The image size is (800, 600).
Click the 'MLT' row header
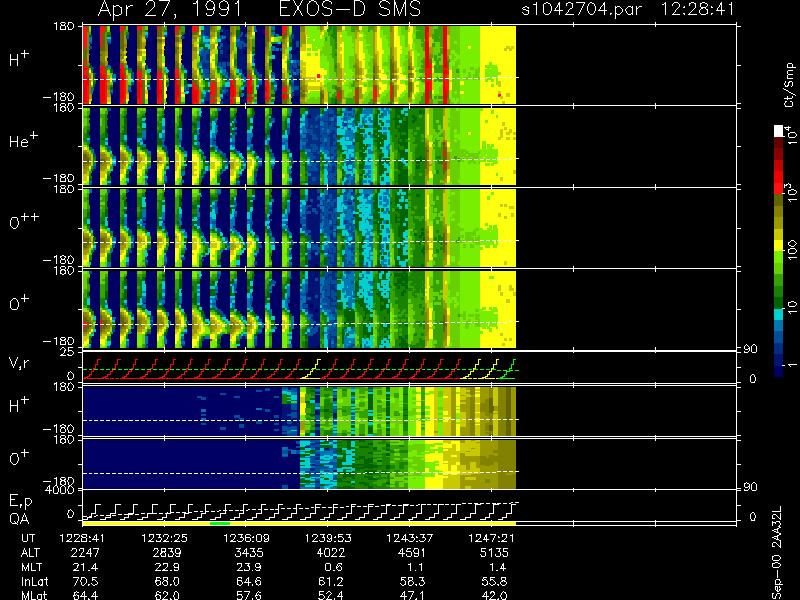click(32, 567)
